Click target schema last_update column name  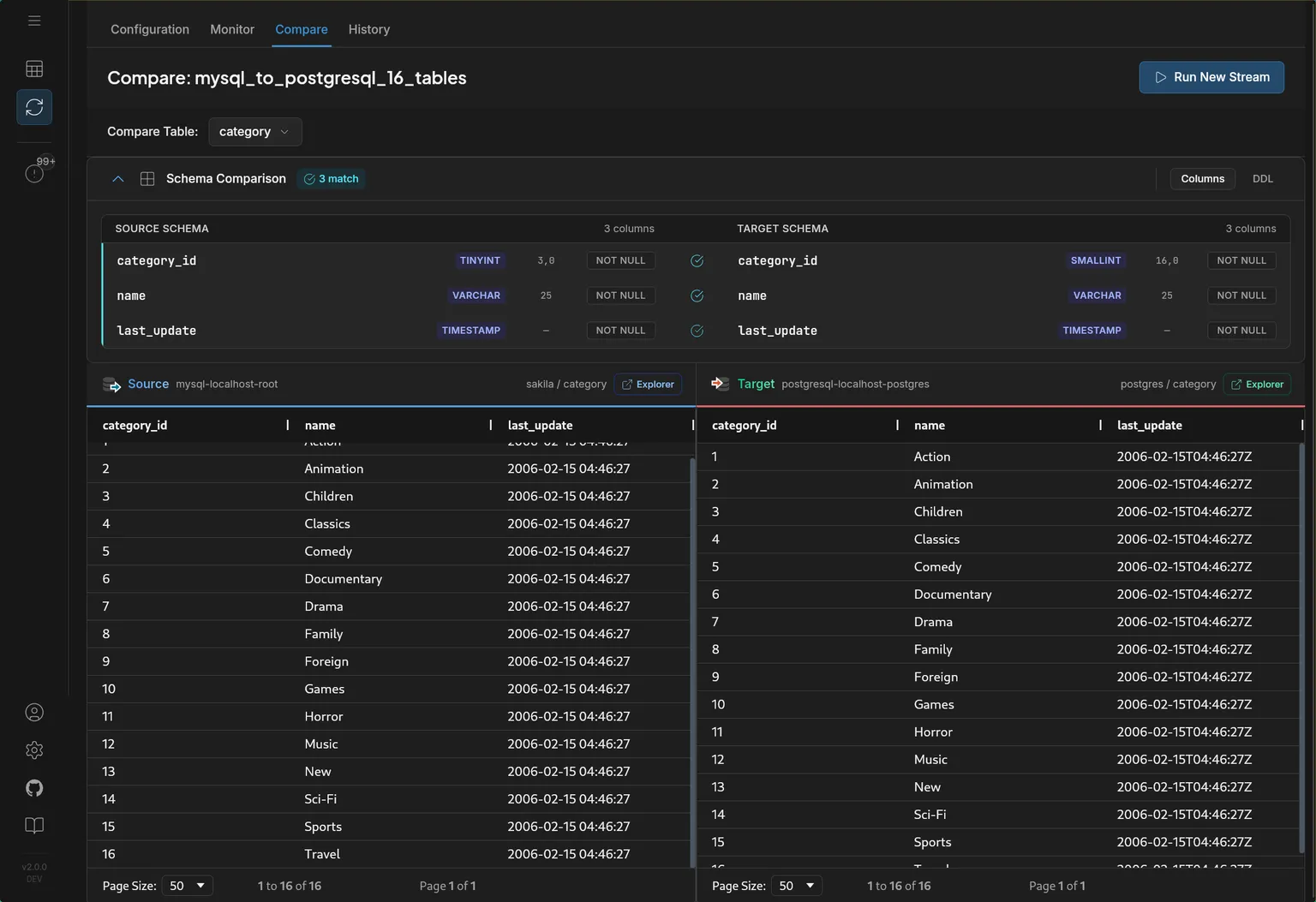point(777,331)
